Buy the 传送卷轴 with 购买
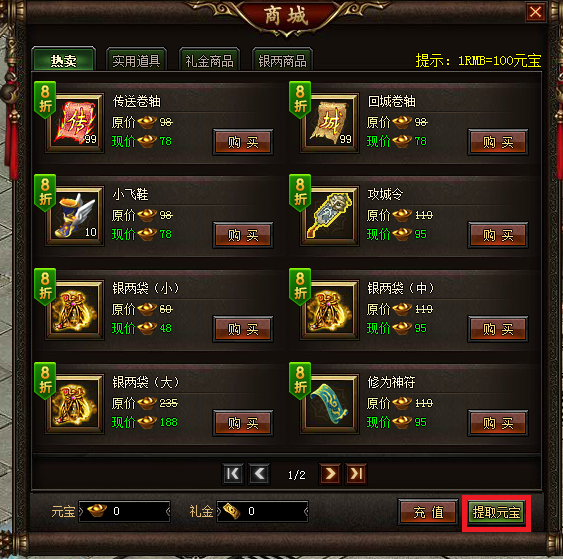Screen dimensions: 563x559 pyautogui.click(x=243, y=142)
